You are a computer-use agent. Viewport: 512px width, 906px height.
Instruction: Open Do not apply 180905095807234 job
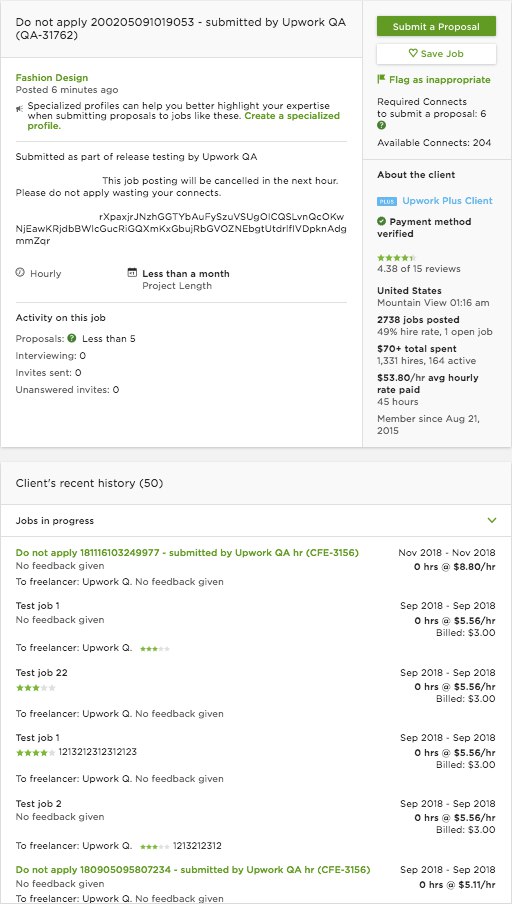tap(193, 870)
